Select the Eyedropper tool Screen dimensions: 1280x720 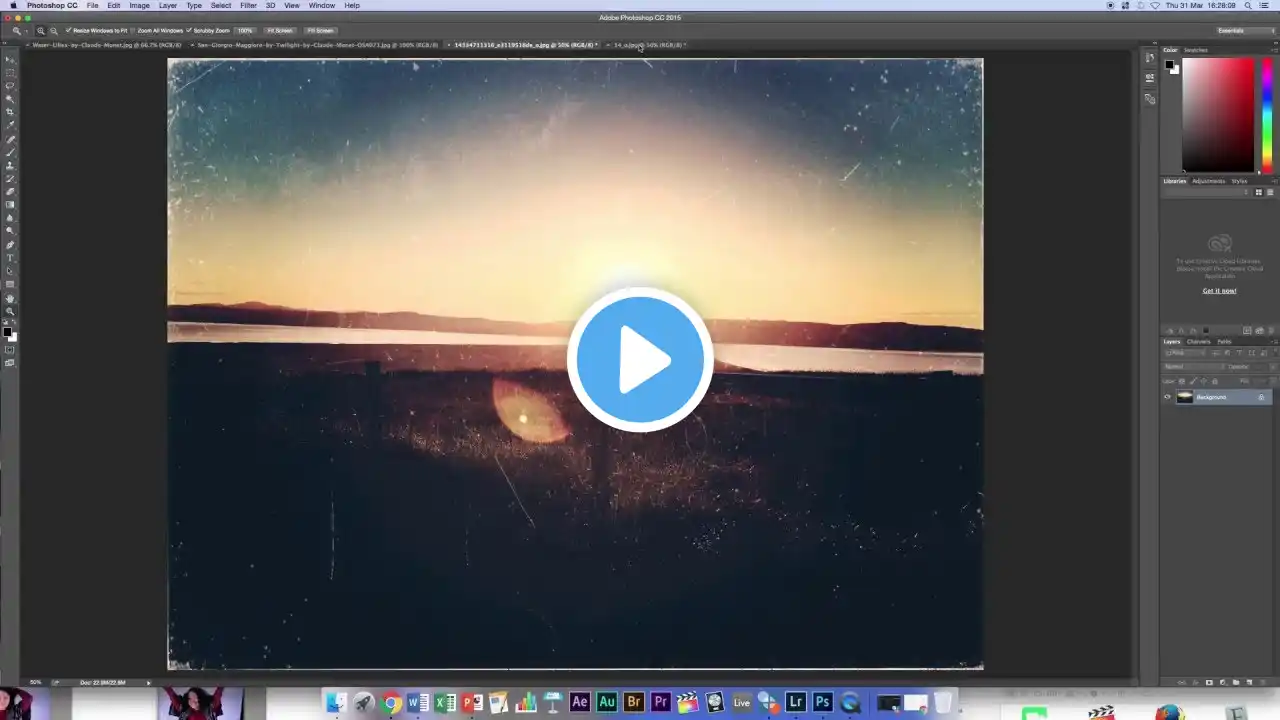tap(10, 125)
